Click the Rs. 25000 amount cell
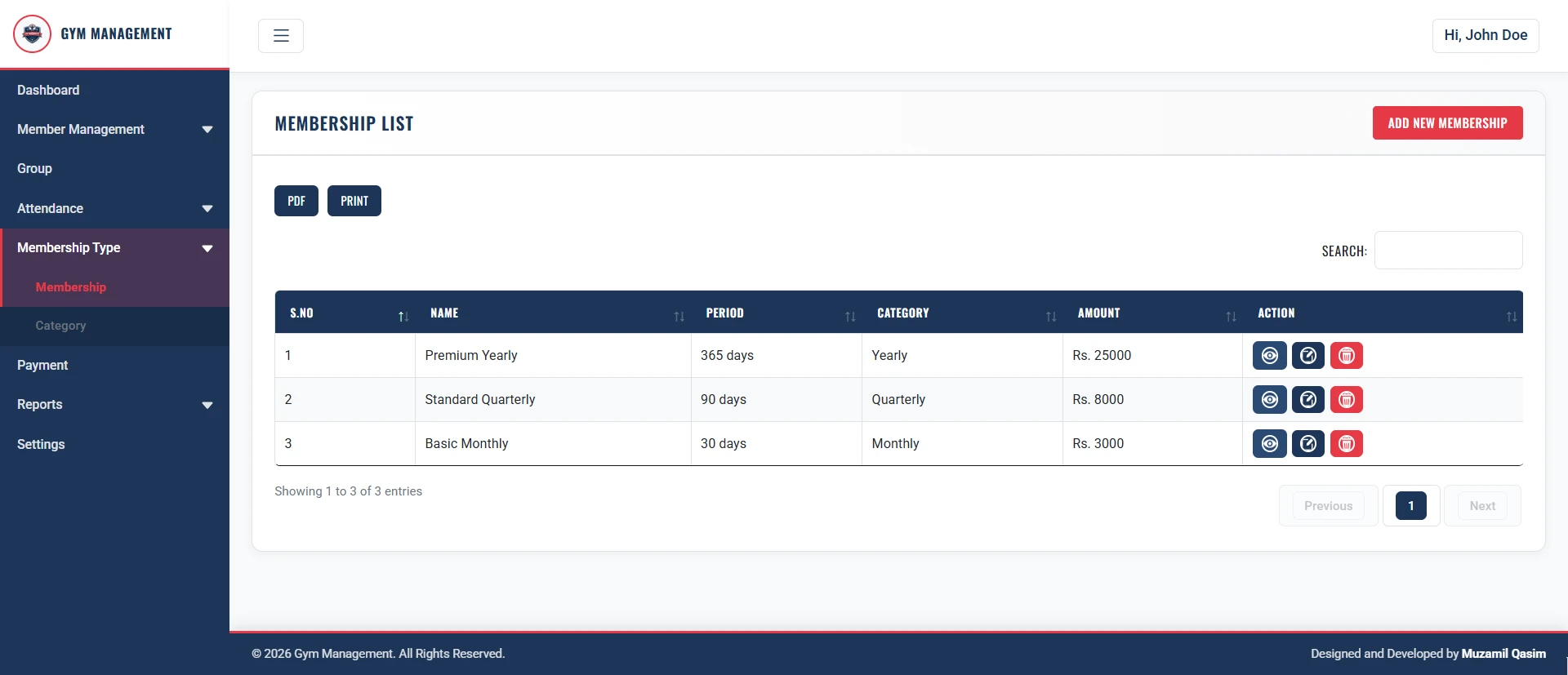 (1152, 355)
